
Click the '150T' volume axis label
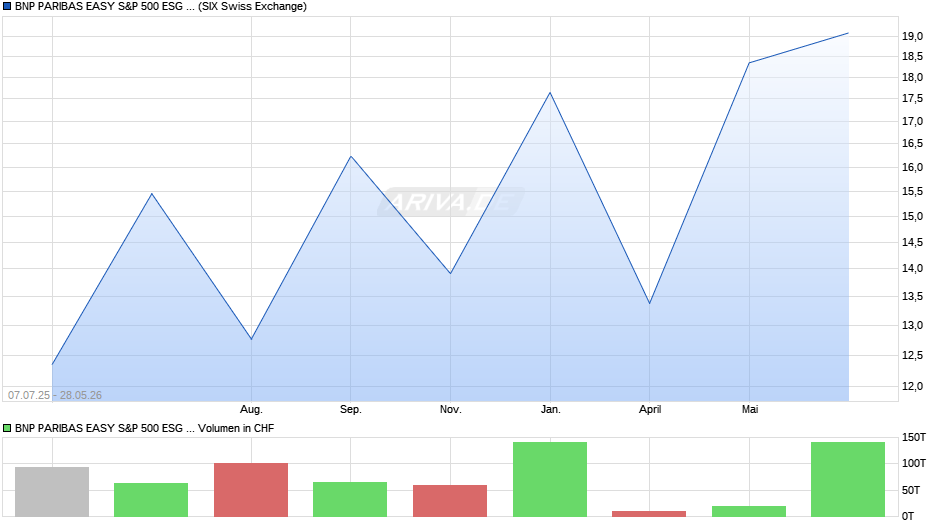click(914, 437)
